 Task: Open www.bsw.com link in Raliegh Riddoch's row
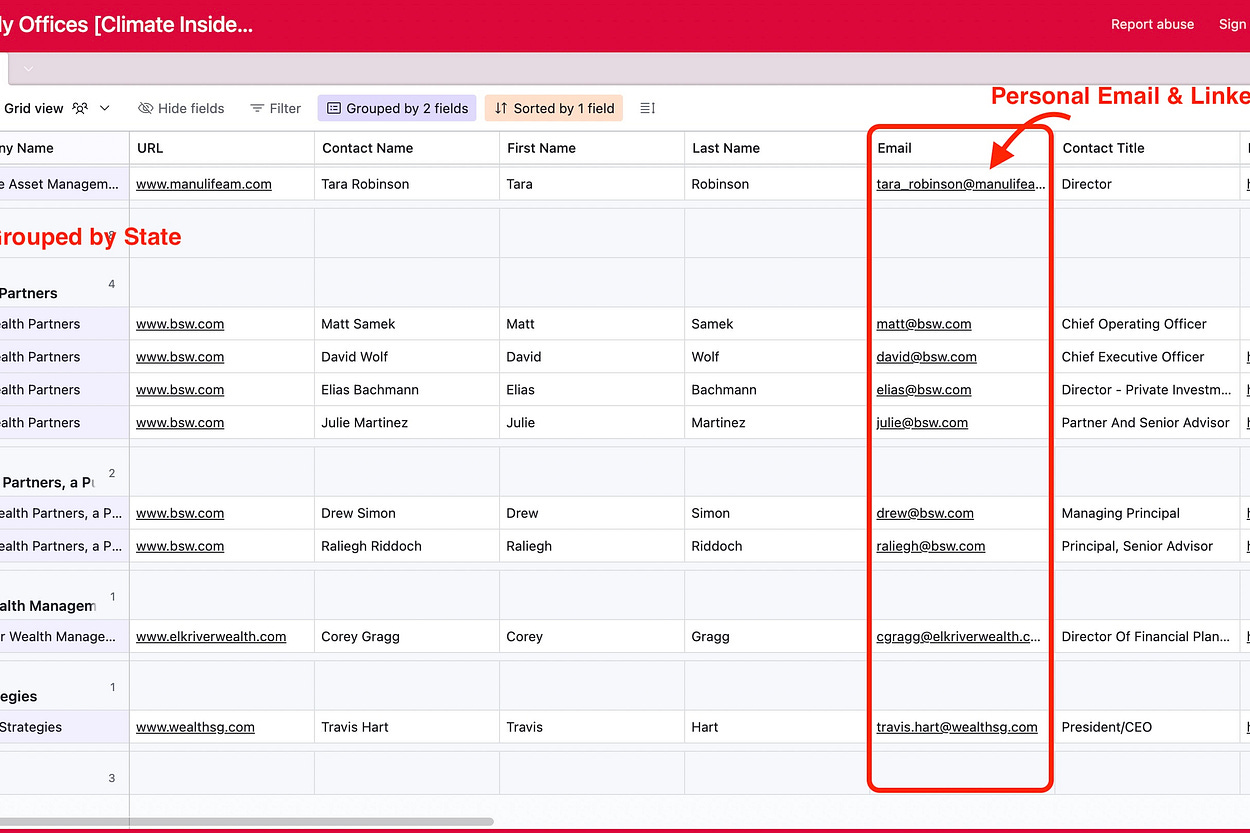pyautogui.click(x=180, y=546)
